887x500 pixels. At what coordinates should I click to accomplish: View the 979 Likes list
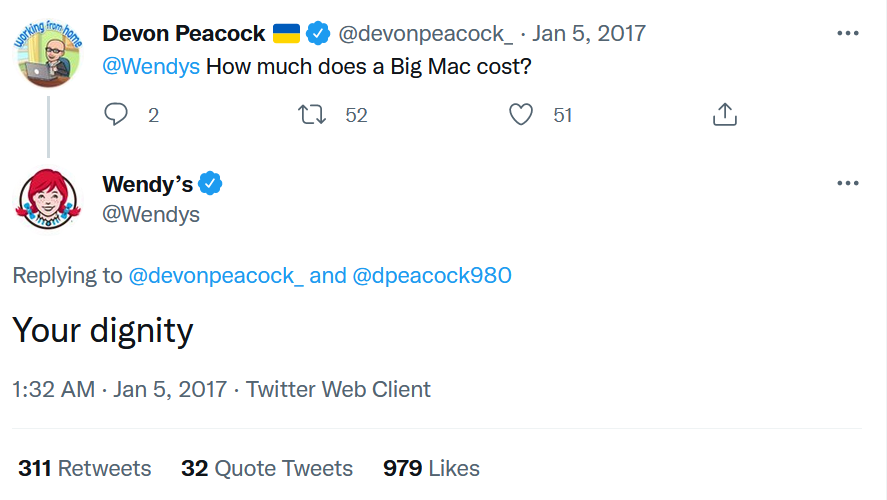(x=431, y=468)
